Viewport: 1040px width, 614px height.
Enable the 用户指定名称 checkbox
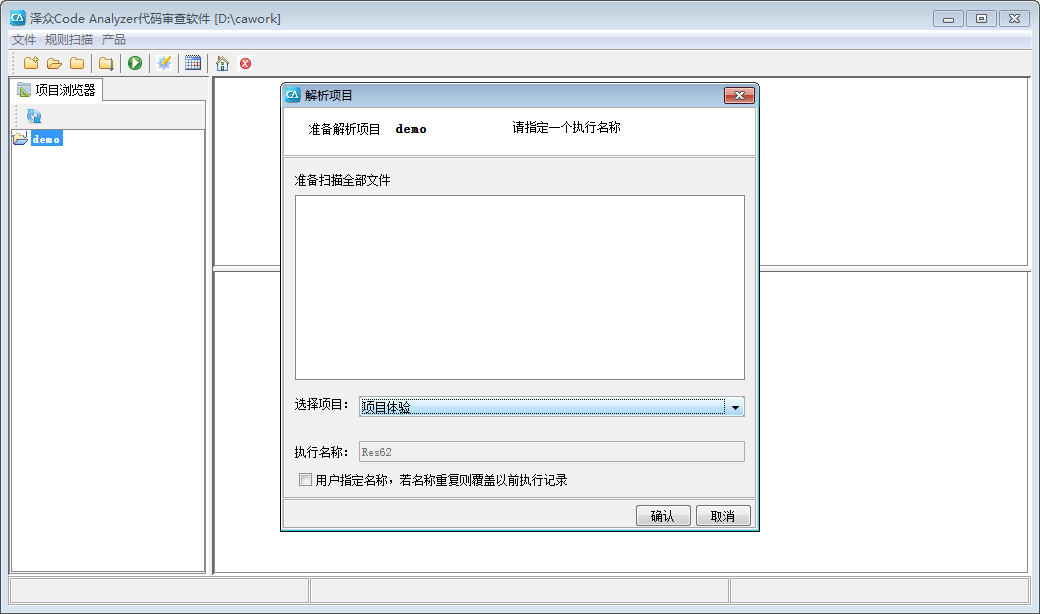click(305, 479)
